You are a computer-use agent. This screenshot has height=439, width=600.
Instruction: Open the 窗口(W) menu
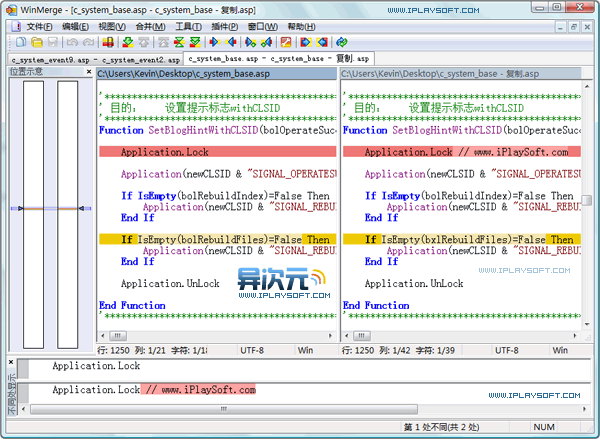tap(262, 27)
